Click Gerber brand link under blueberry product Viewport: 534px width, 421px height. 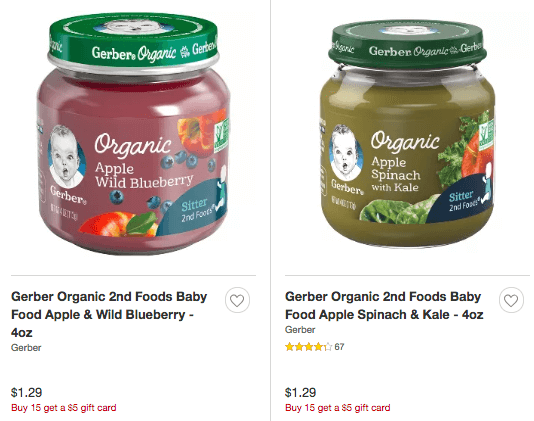click(26, 348)
